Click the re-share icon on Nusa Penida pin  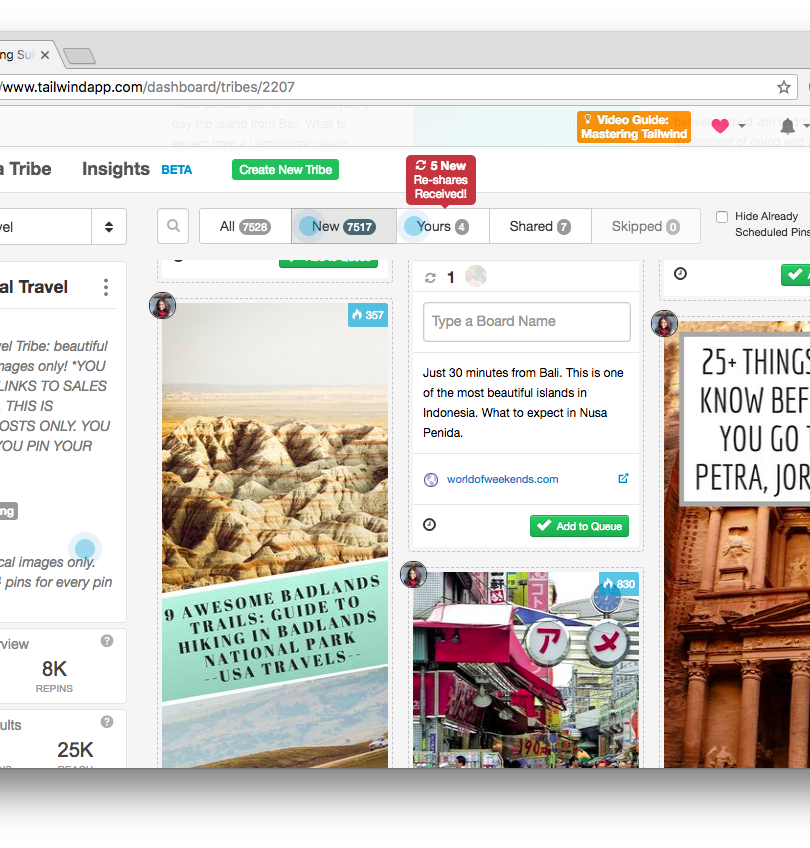point(430,278)
